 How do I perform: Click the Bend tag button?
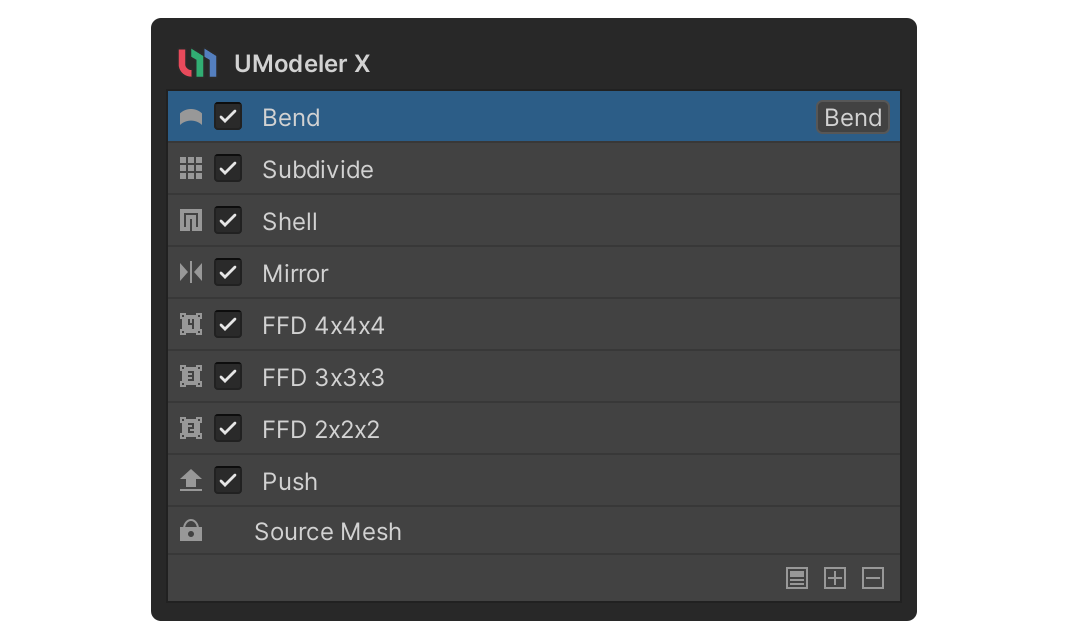pos(853,117)
